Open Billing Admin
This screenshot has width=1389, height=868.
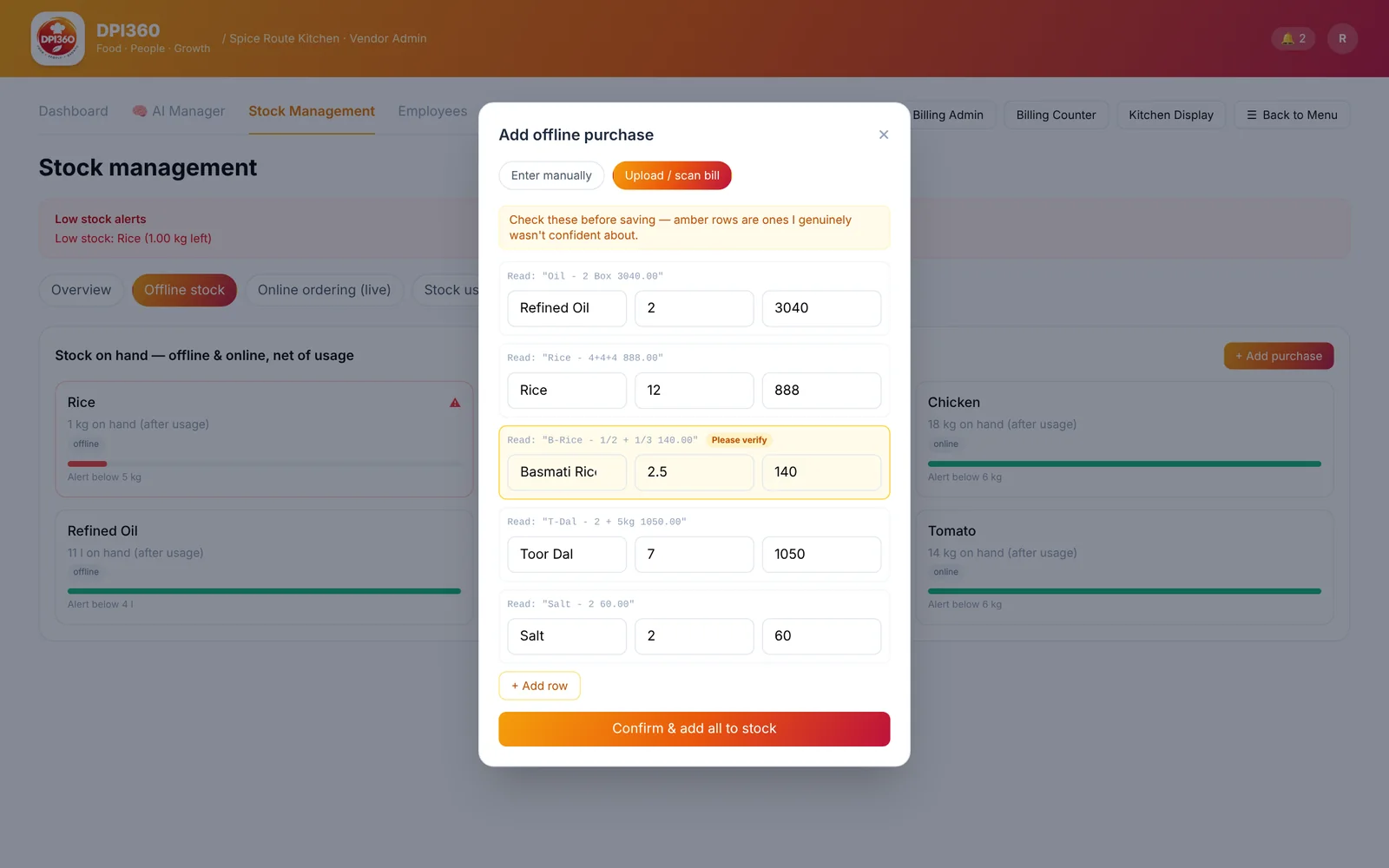tap(948, 115)
